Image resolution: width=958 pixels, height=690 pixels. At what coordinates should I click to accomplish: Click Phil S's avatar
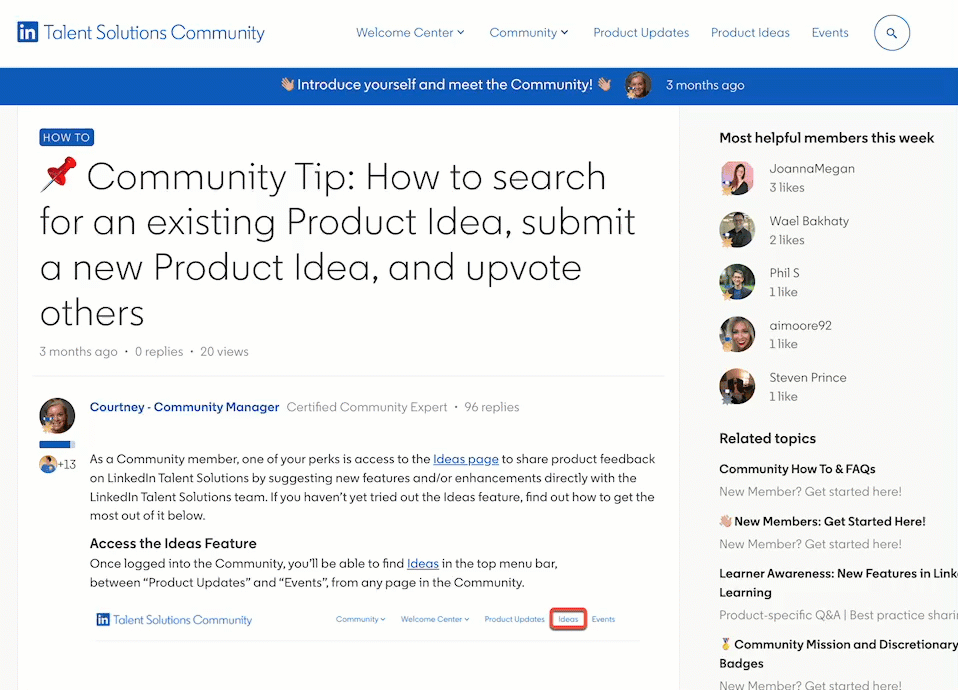[737, 282]
